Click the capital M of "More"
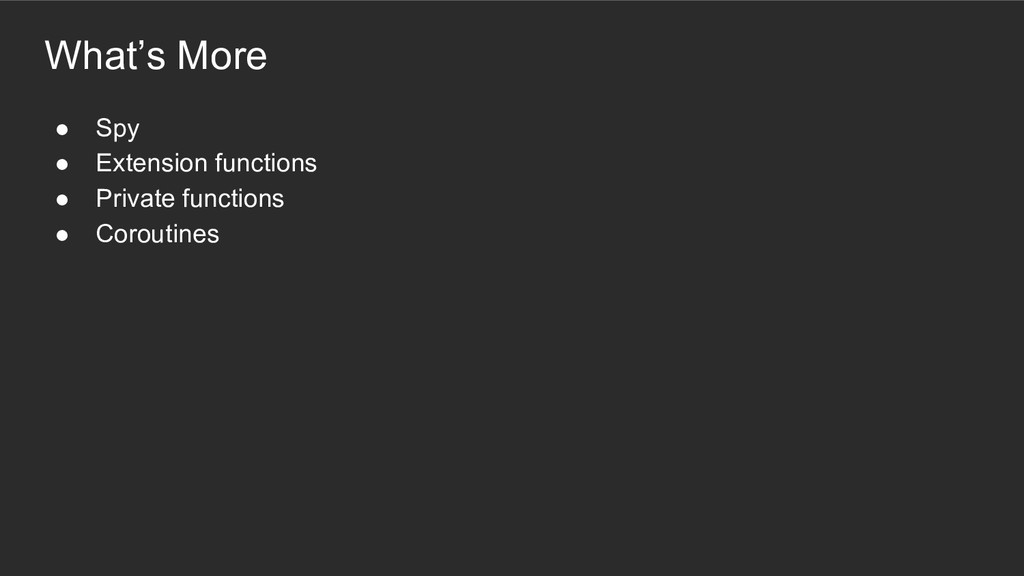This screenshot has height=576, width=1024. 192,55
